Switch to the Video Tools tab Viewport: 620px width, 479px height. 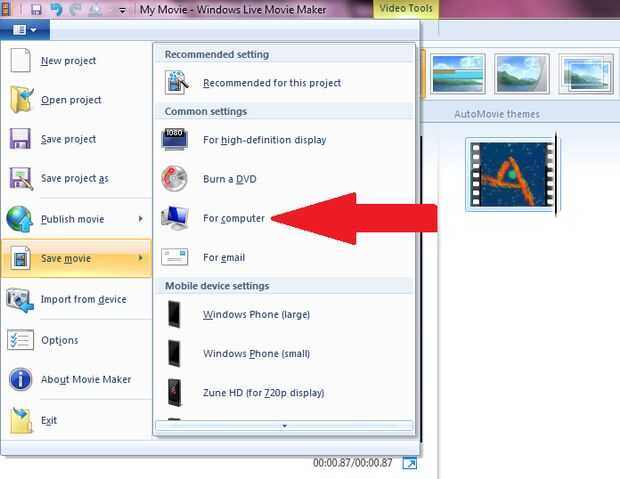click(x=406, y=9)
